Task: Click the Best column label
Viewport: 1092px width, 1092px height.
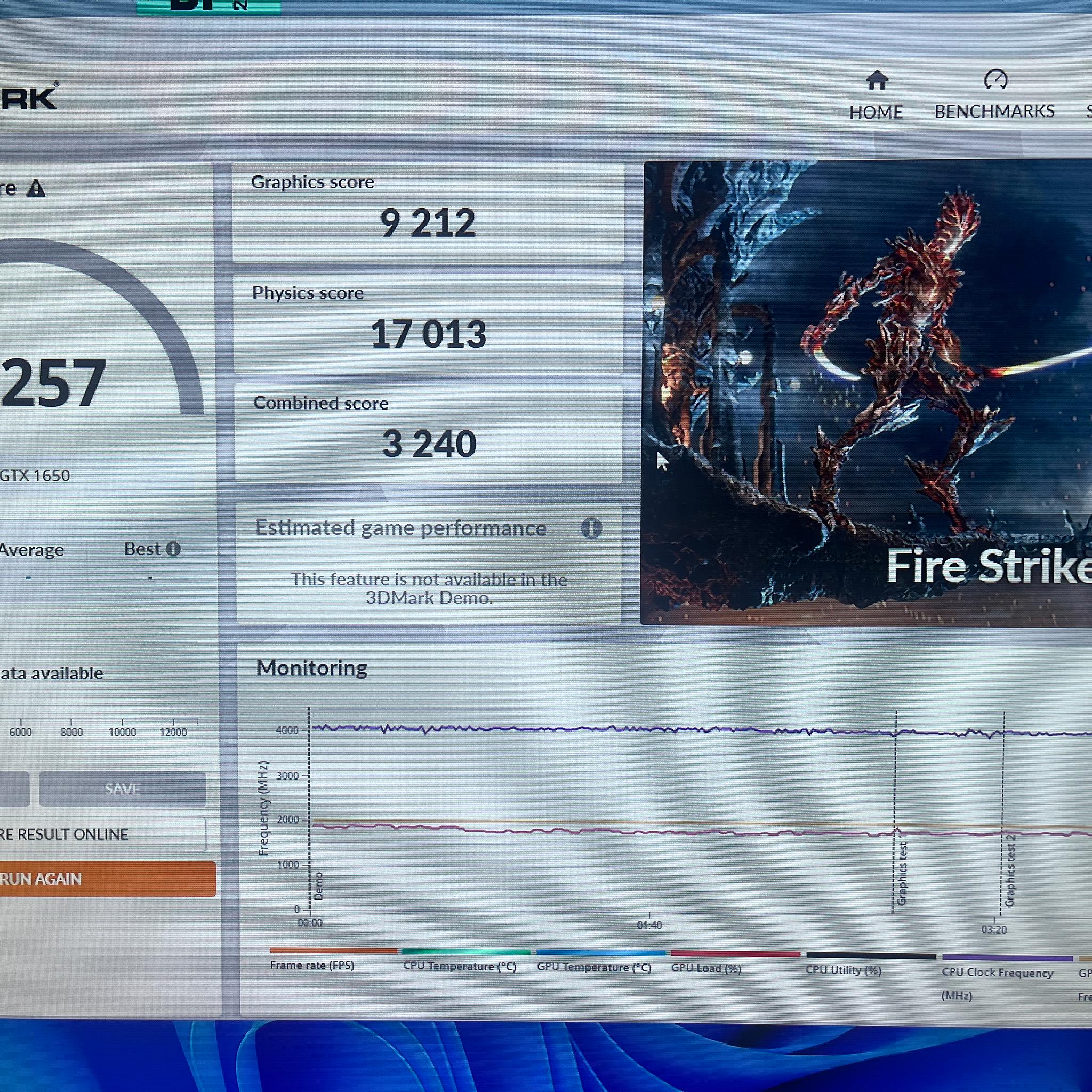Action: click(142, 549)
